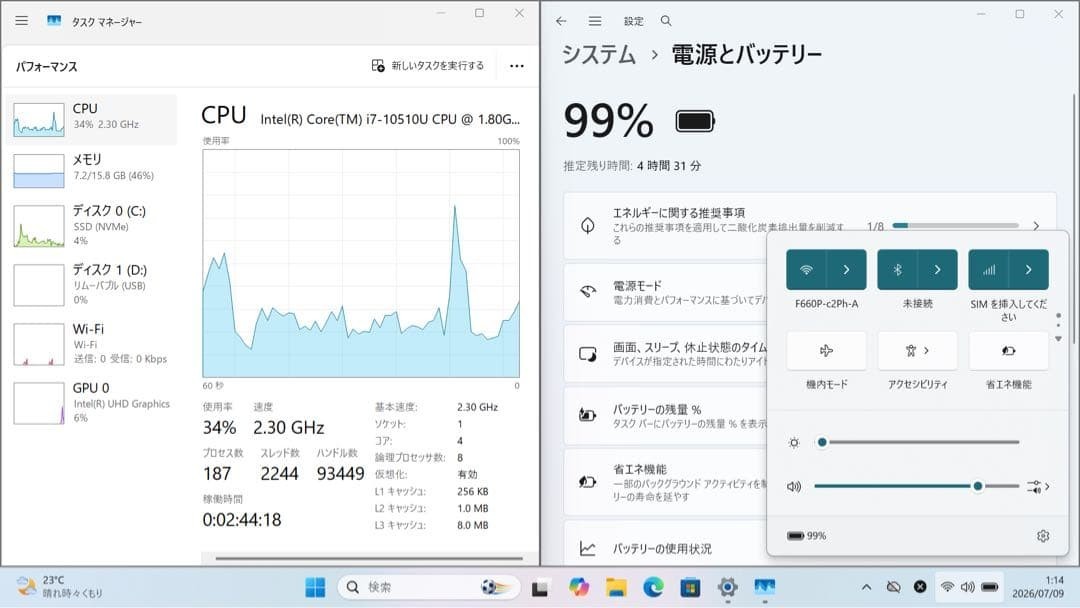Click the システム breadcrumb link

point(599,54)
